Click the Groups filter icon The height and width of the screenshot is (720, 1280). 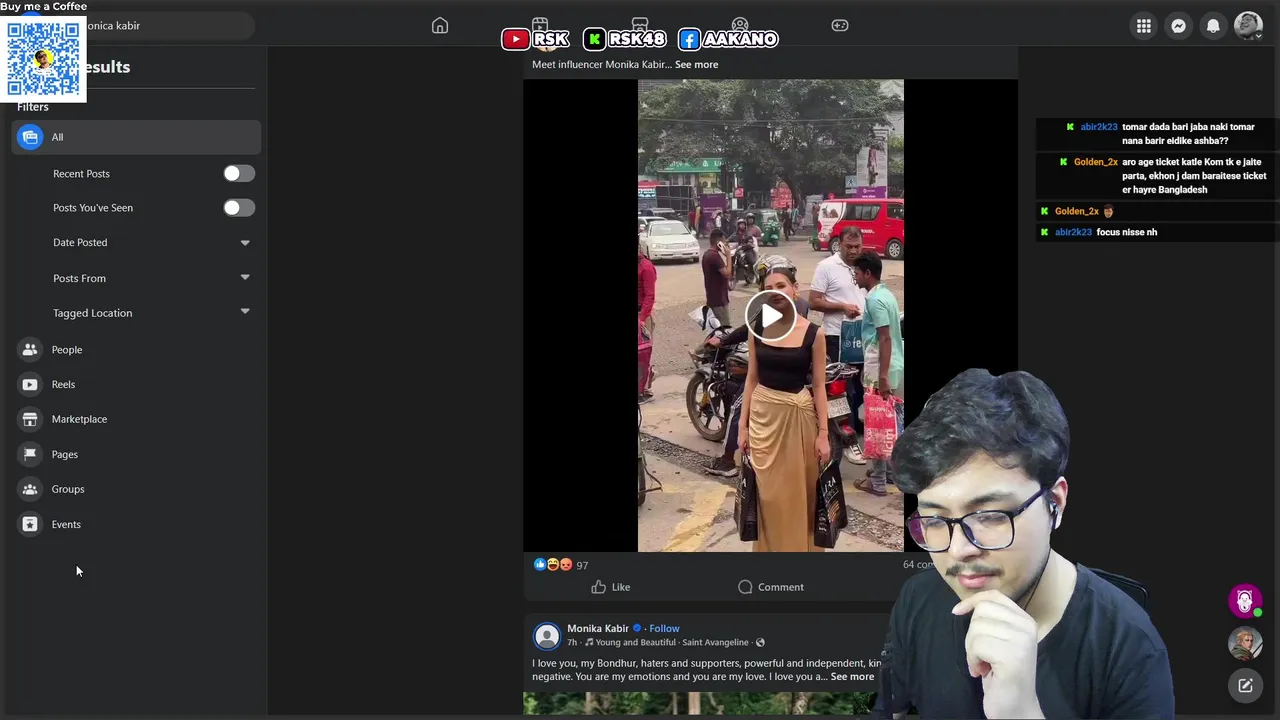click(30, 489)
